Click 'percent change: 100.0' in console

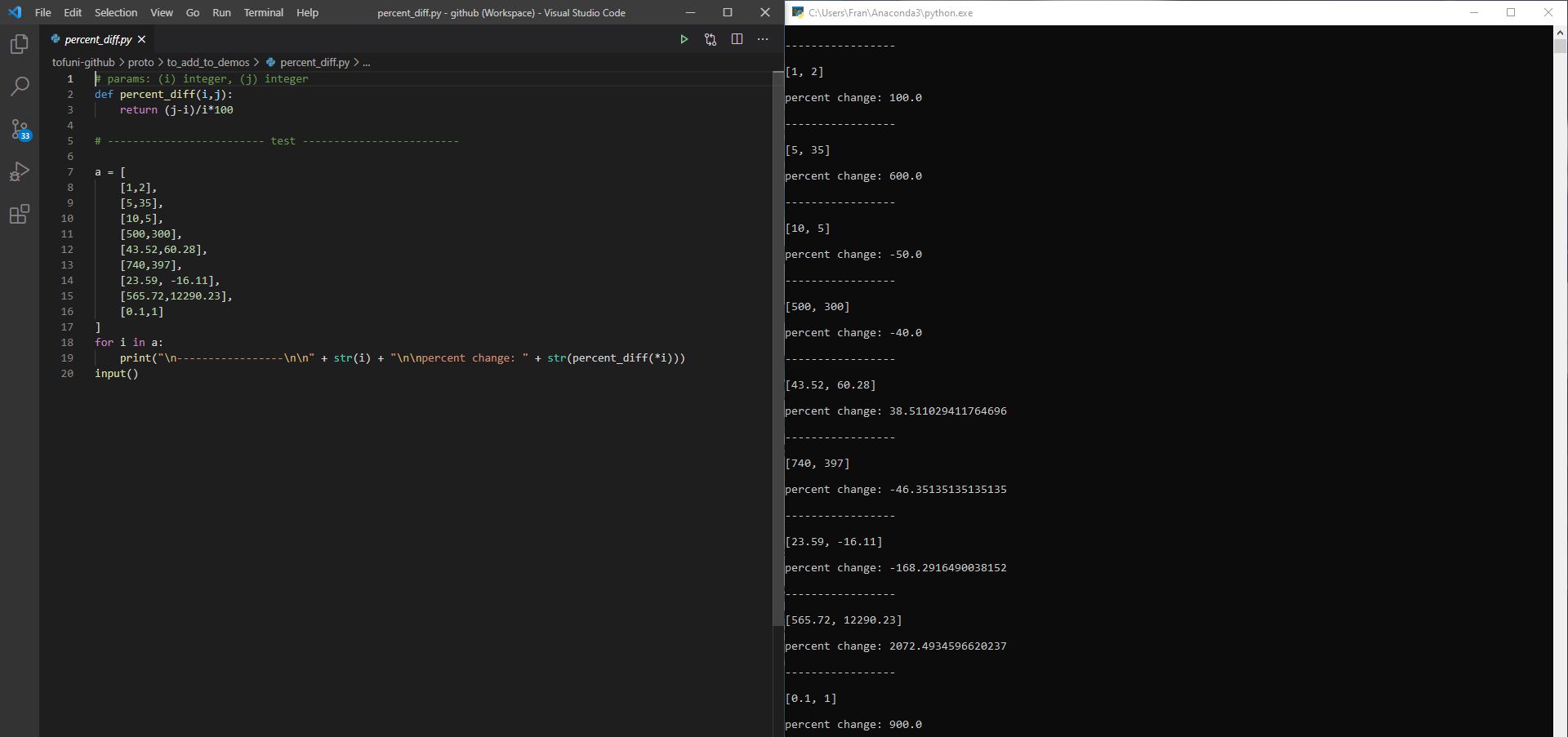click(853, 98)
